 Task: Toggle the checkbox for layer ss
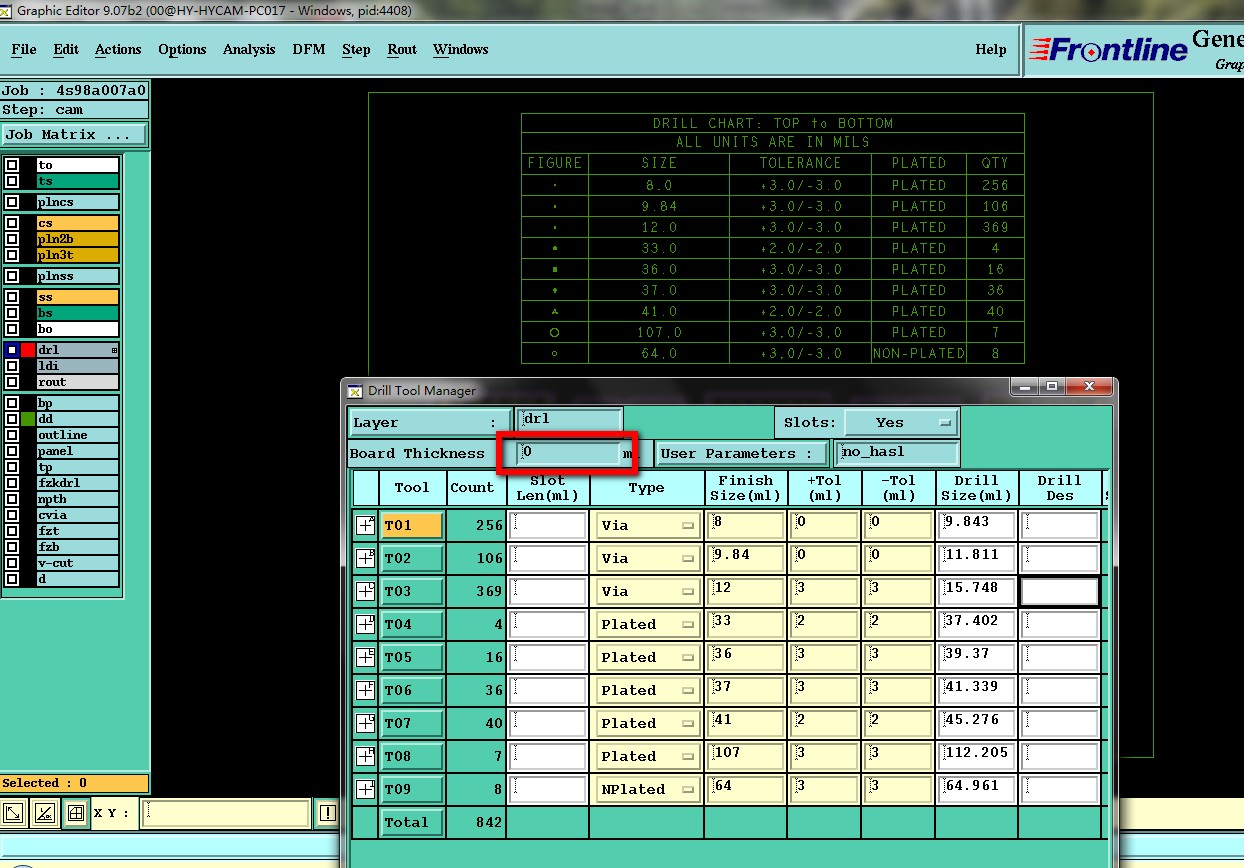tap(12, 297)
